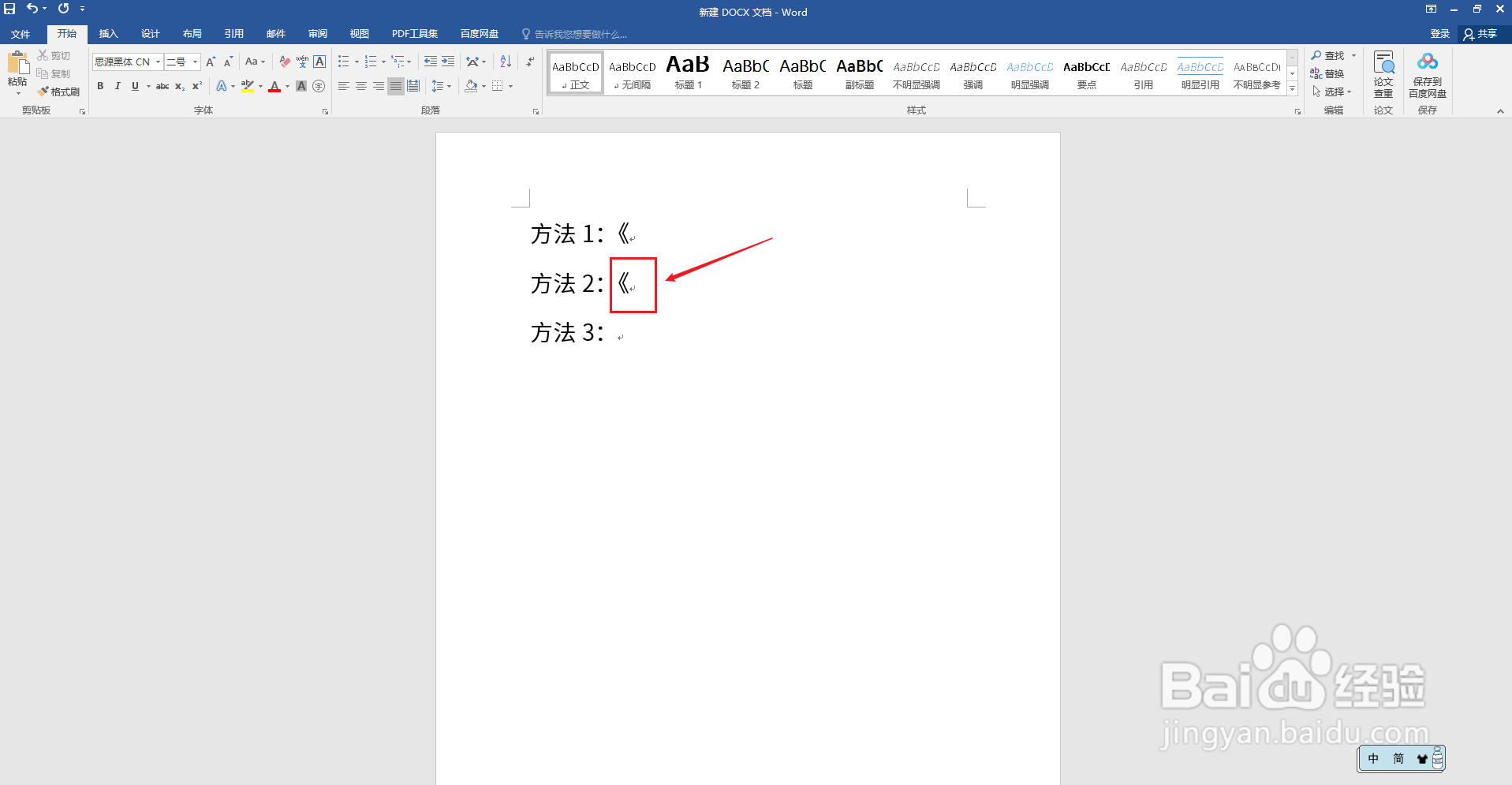Apply yellow text highlight color
The width and height of the screenshot is (1512, 785).
[x=248, y=86]
